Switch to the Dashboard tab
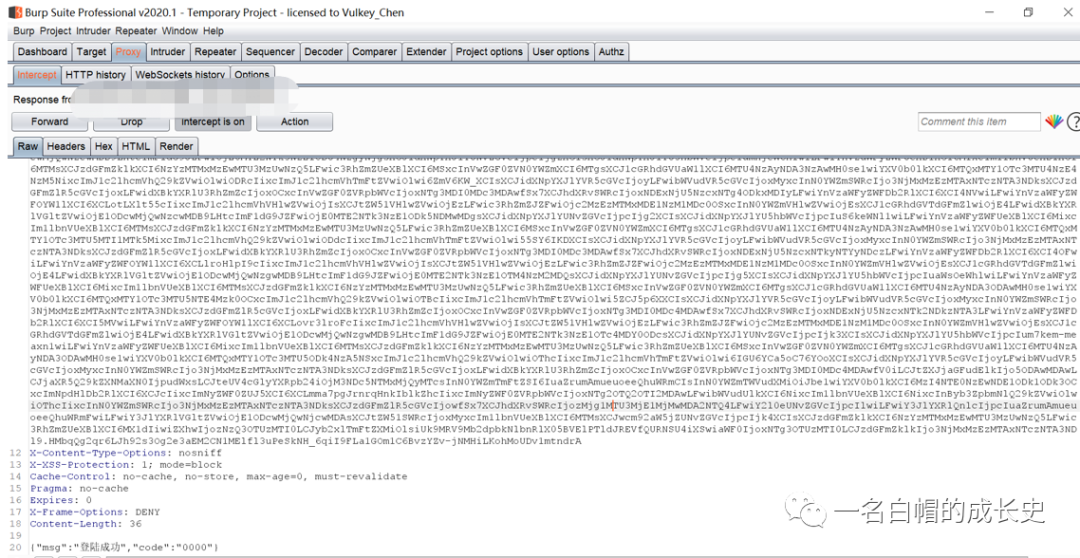 (x=43, y=52)
